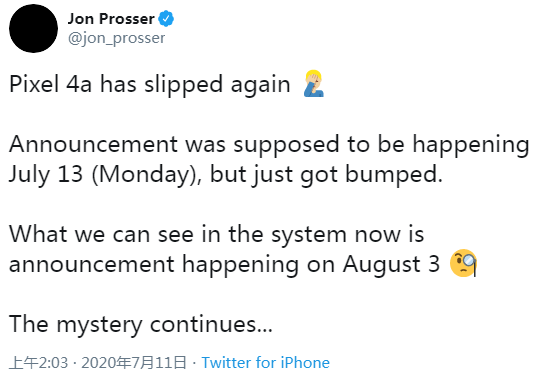Screen dimensions: 540x387
Task: Click the words 'August 3'
Action: (391, 264)
